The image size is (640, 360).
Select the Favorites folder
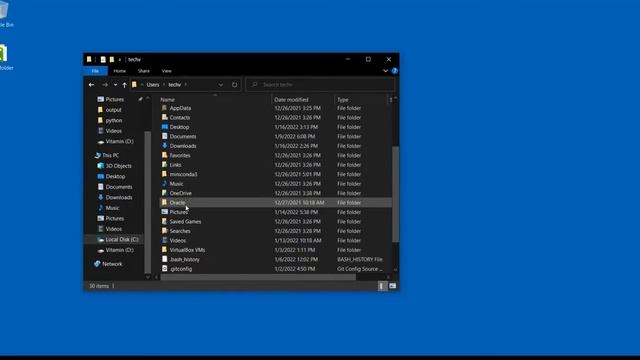[180, 156]
